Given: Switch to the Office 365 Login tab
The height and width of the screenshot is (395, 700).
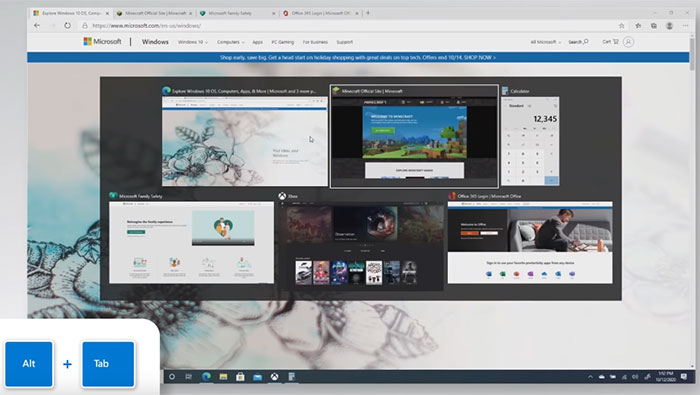Looking at the screenshot, I should click(x=321, y=13).
